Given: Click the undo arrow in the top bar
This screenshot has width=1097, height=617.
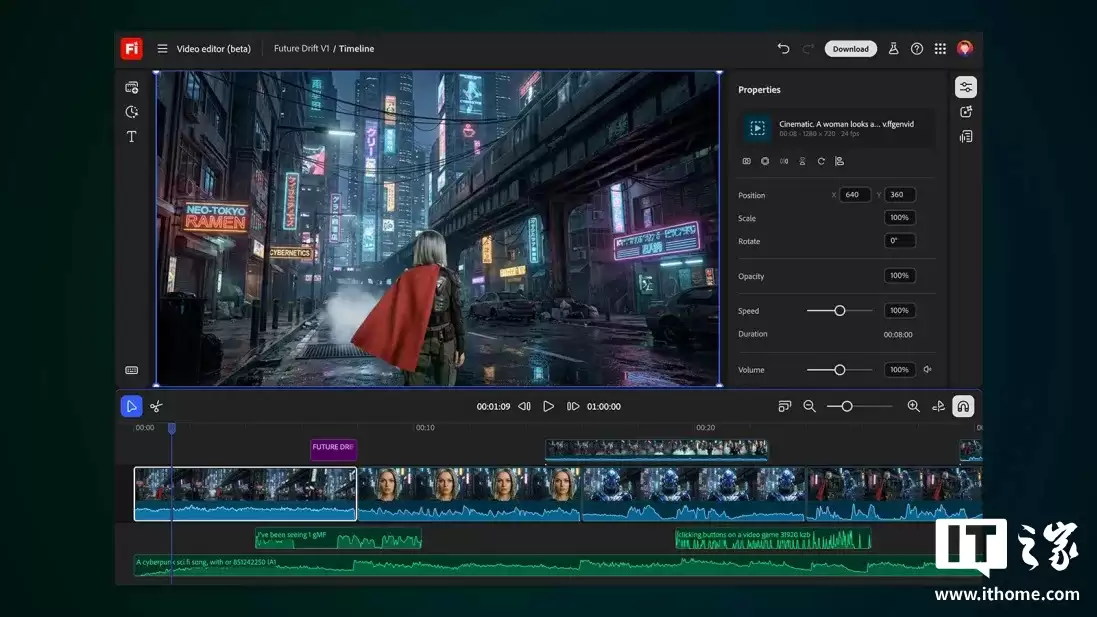Looking at the screenshot, I should 783,48.
